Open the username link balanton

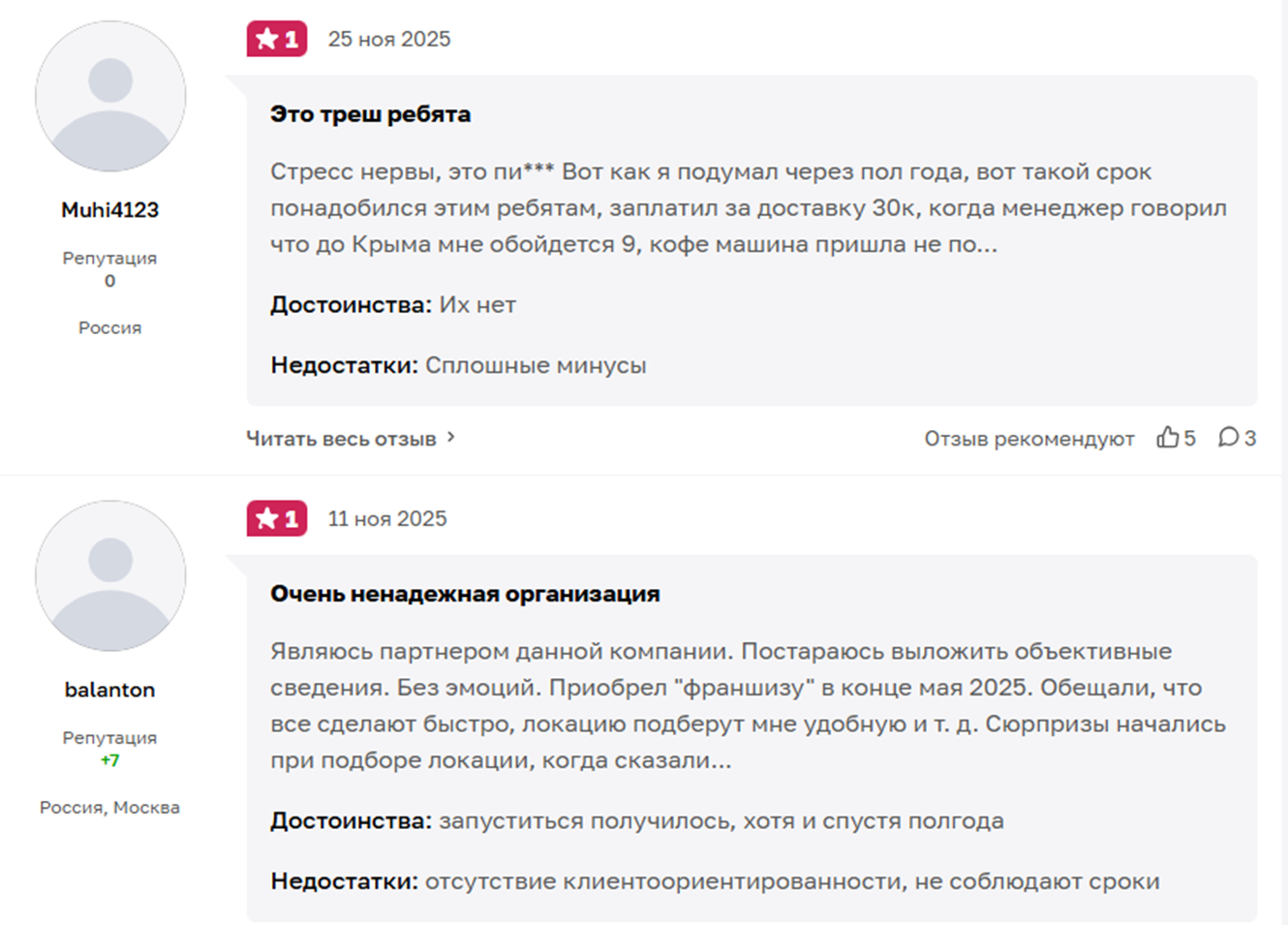pos(109,690)
